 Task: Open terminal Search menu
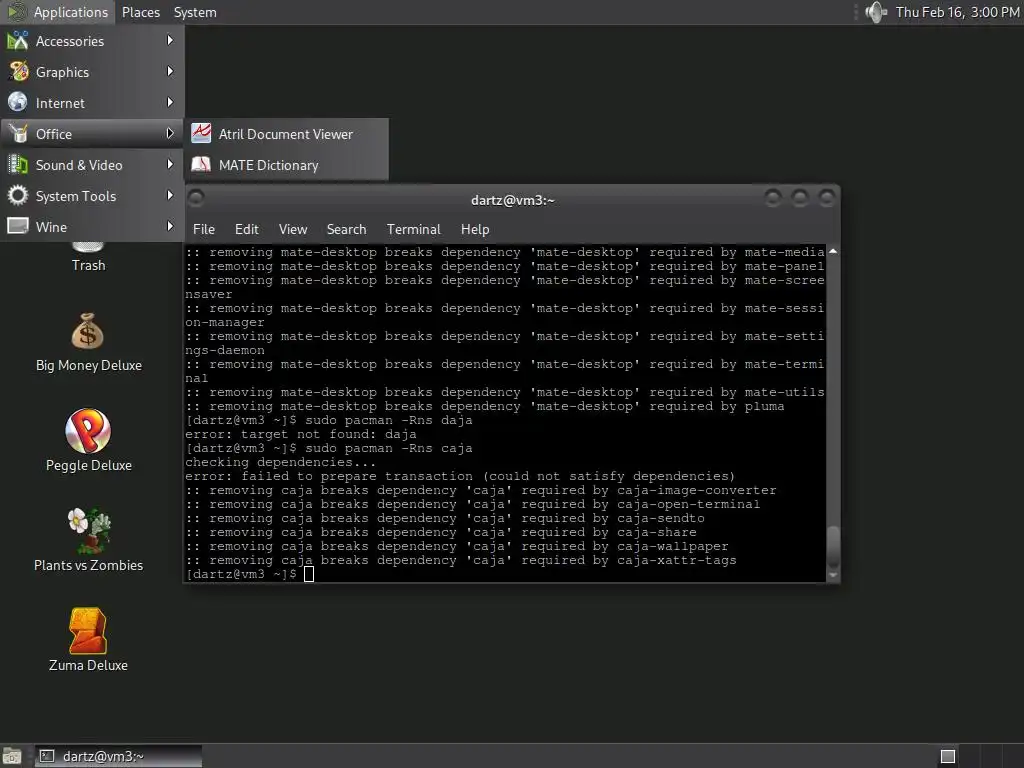coord(346,229)
